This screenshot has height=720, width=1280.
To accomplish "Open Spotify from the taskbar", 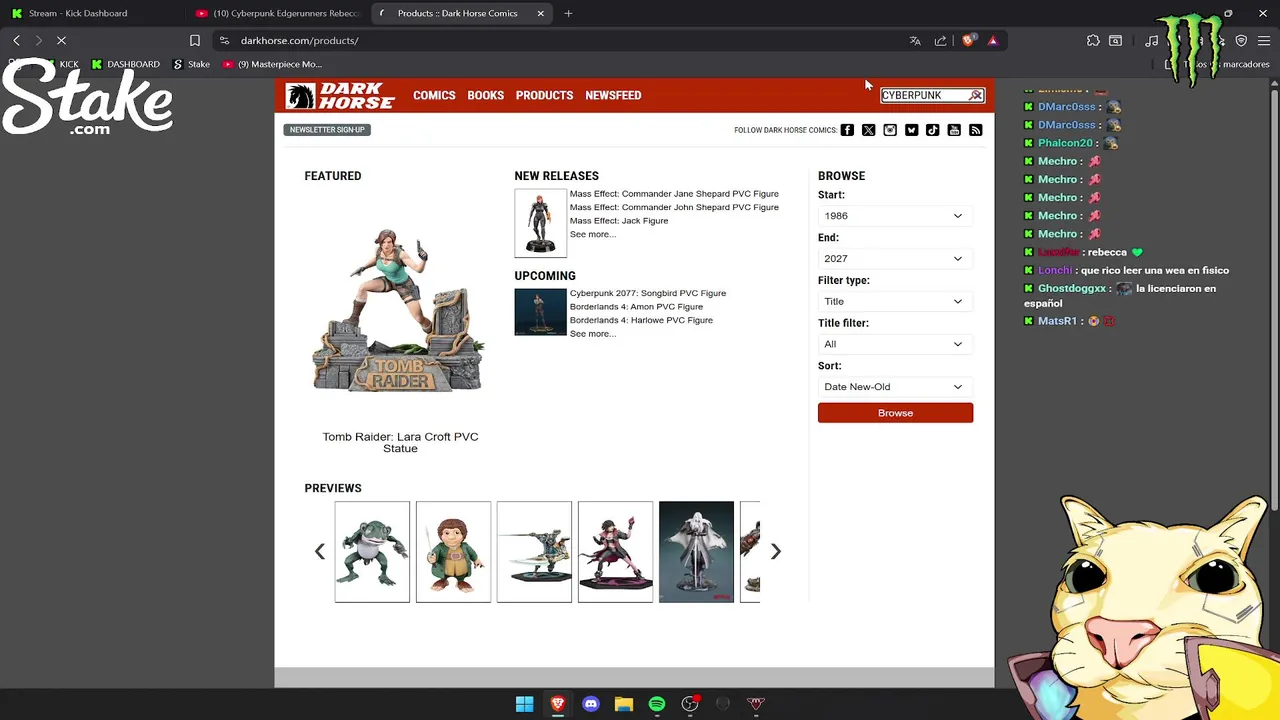I will pyautogui.click(x=657, y=704).
